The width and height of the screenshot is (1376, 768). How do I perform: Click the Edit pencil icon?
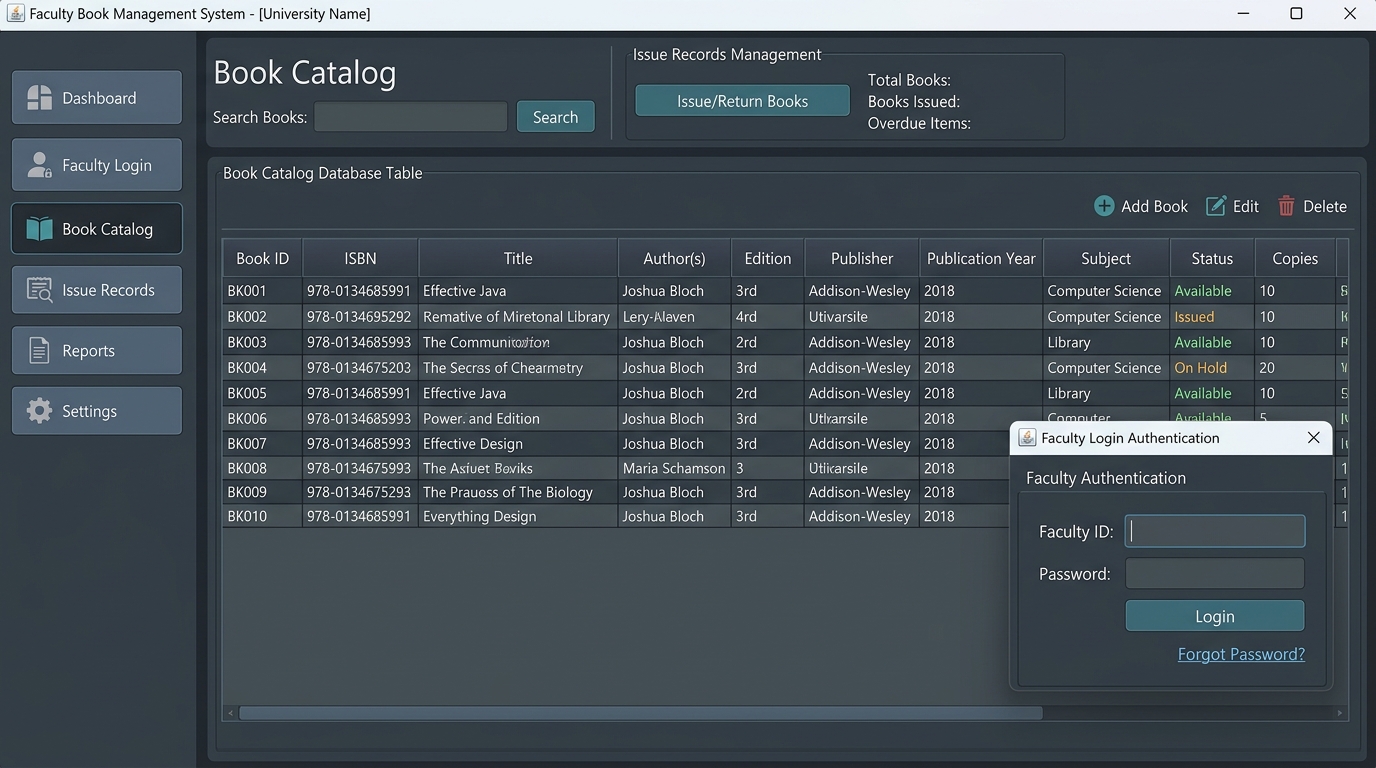click(1216, 206)
